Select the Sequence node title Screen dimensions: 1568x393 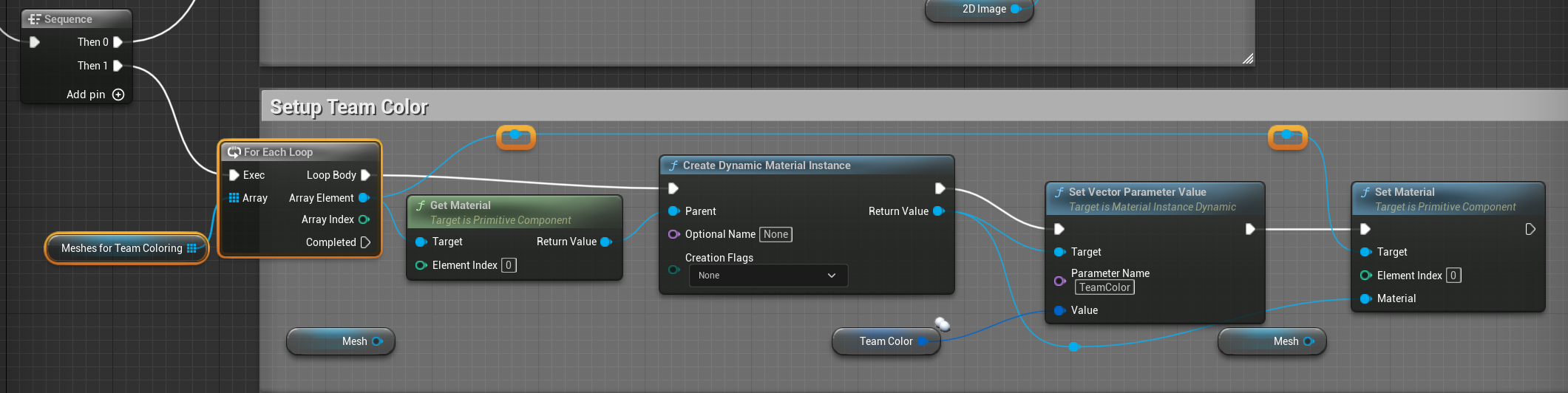tap(68, 19)
